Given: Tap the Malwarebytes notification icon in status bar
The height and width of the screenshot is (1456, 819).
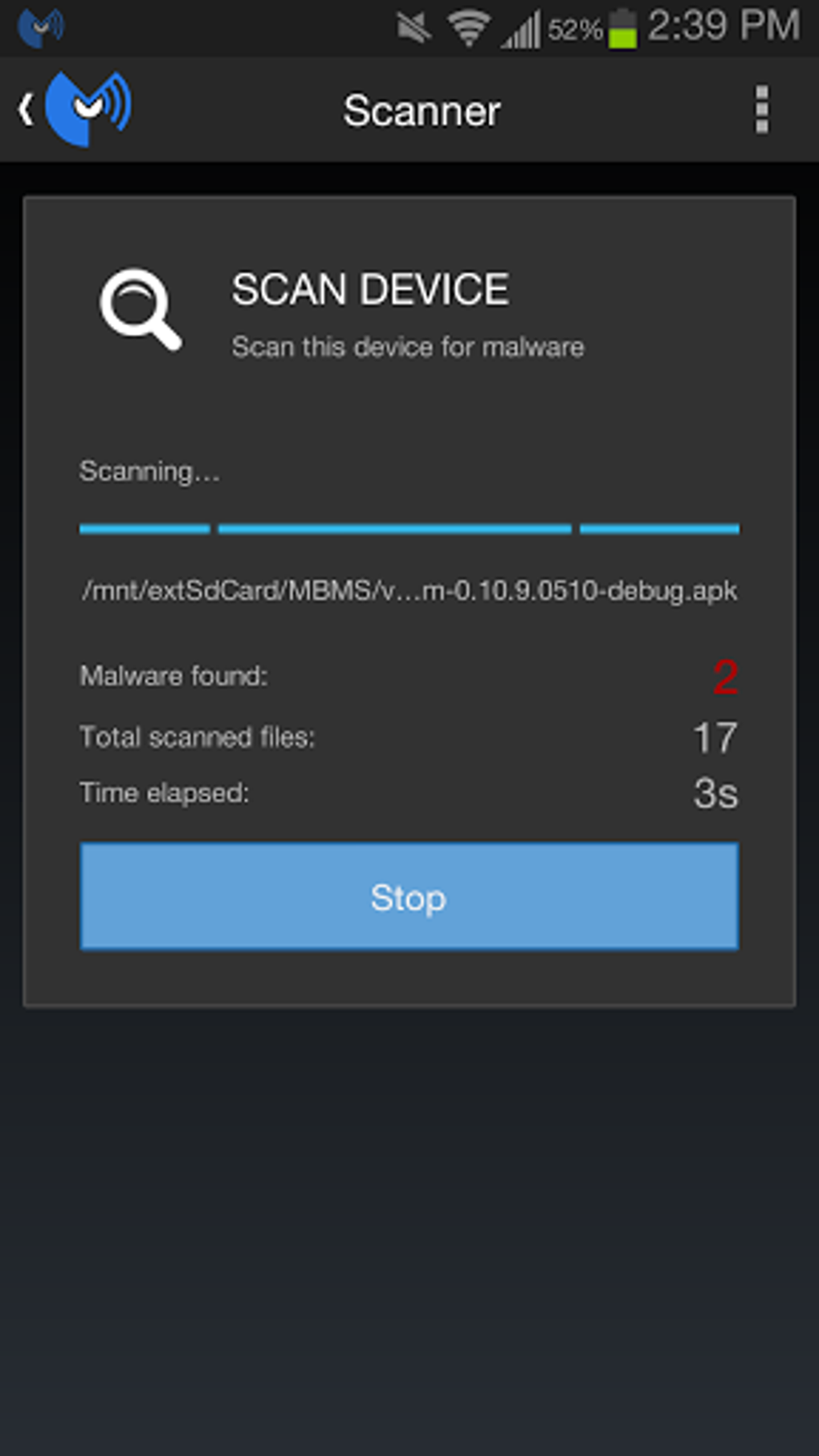Looking at the screenshot, I should 40,27.
